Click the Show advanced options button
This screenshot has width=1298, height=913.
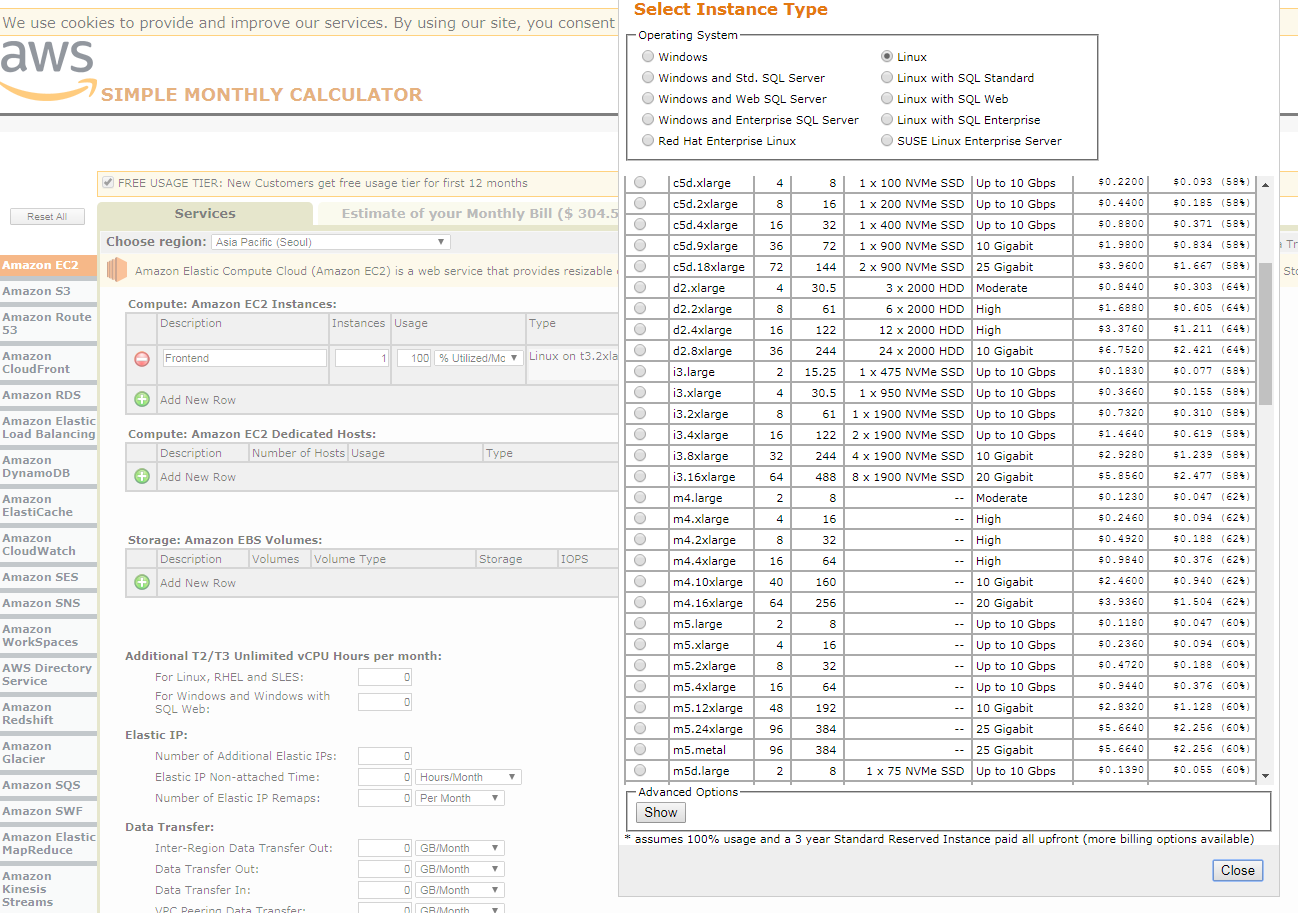point(661,812)
